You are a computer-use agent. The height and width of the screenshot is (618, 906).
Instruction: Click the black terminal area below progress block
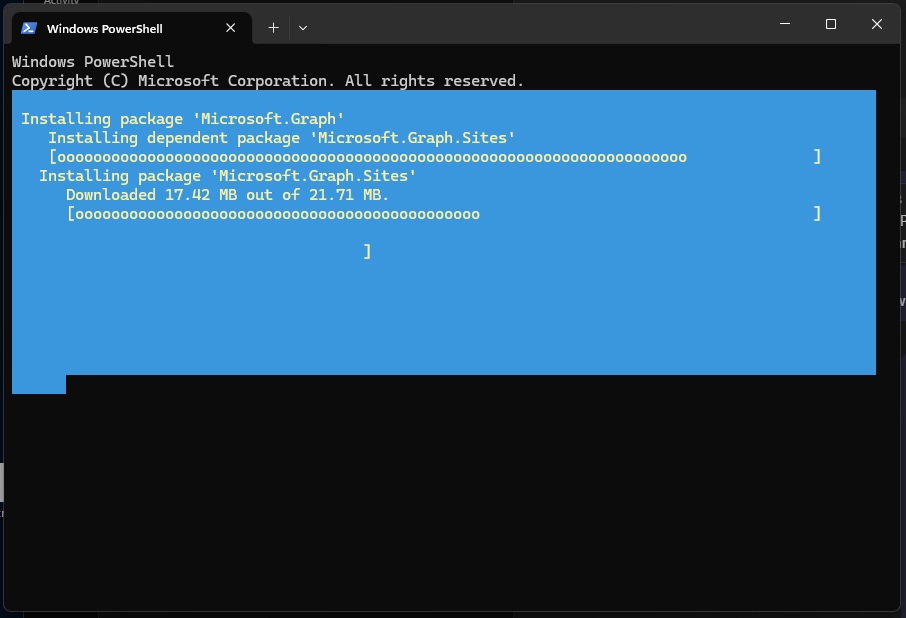(x=450, y=490)
